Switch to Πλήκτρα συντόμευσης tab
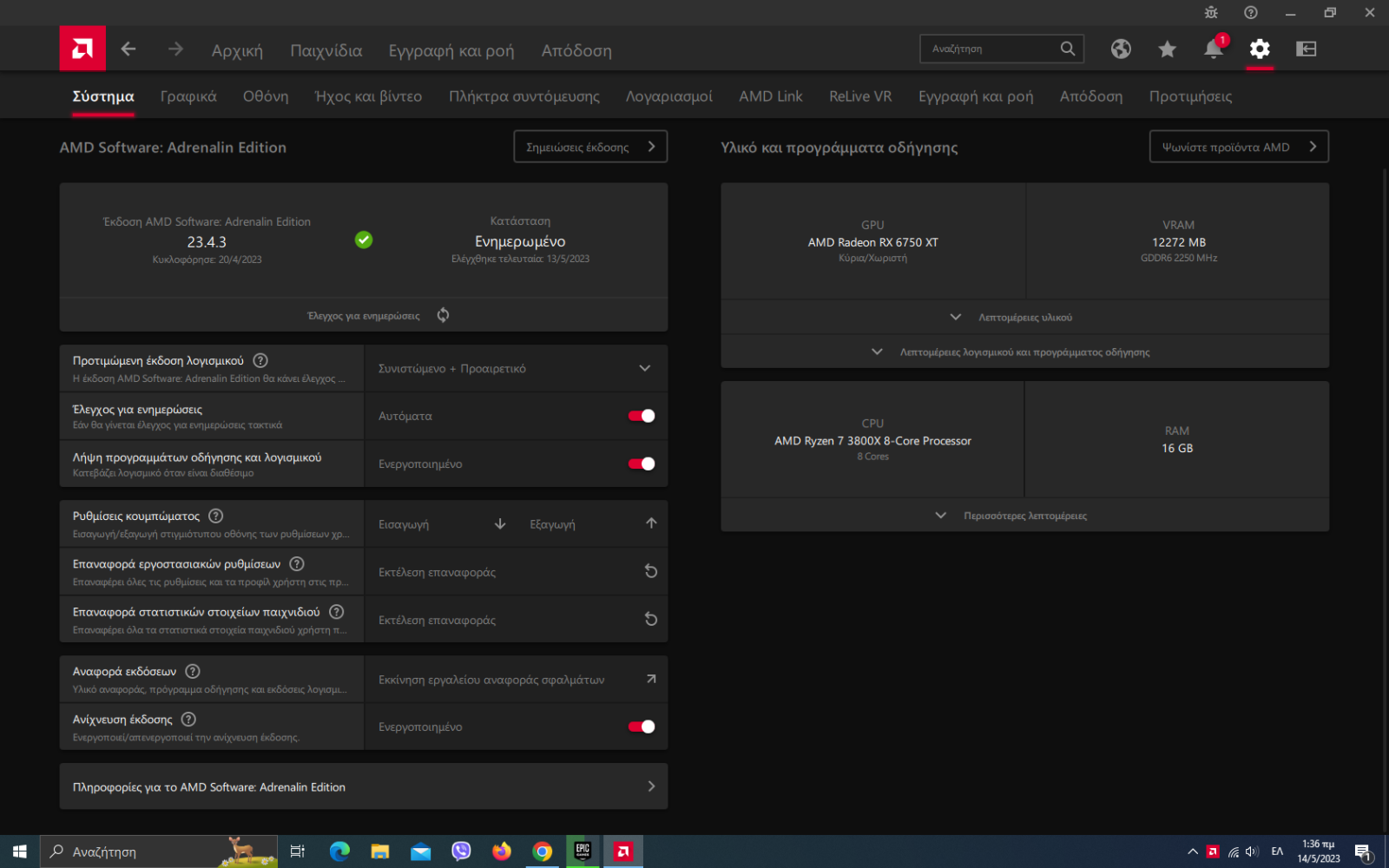Image resolution: width=1389 pixels, height=868 pixels. click(x=524, y=96)
